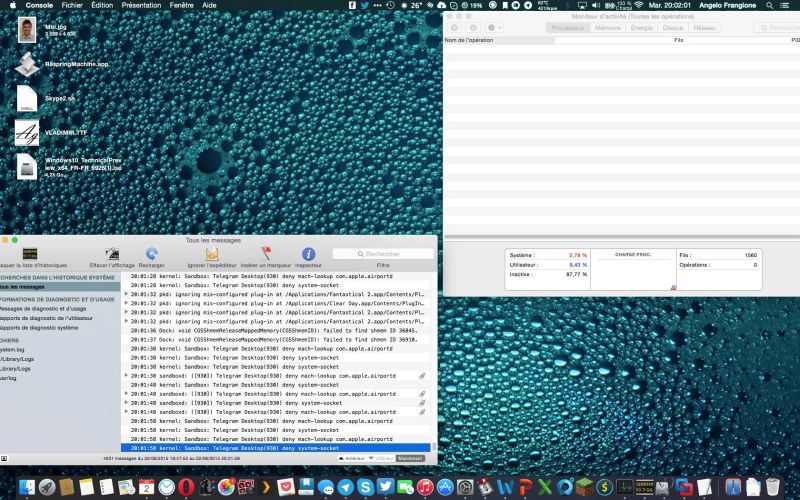
Task: Open the Fenêtre menu
Action: point(182,5)
